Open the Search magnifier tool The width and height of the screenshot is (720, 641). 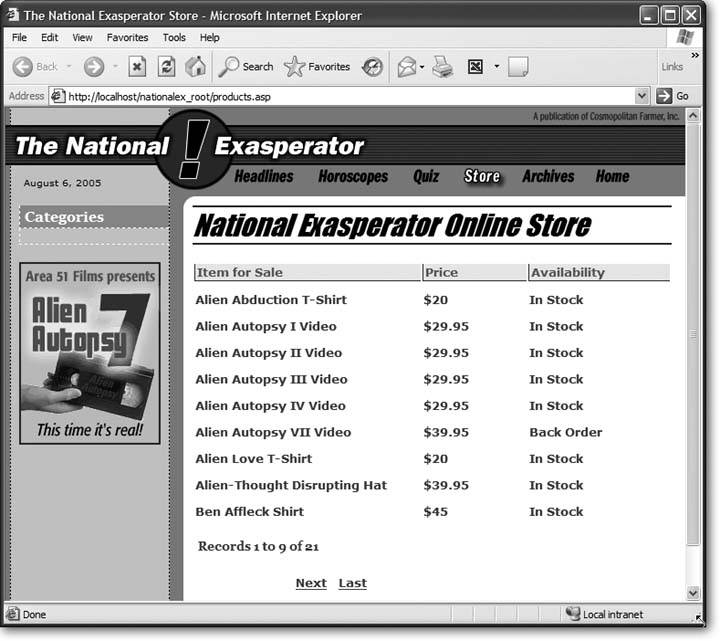[x=229, y=67]
